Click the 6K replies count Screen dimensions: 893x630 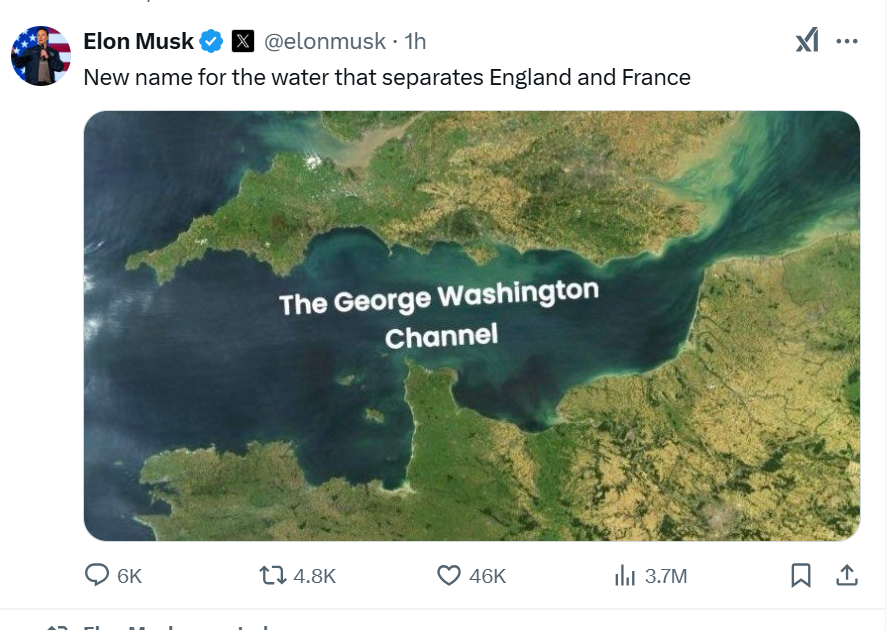pyautogui.click(x=129, y=576)
